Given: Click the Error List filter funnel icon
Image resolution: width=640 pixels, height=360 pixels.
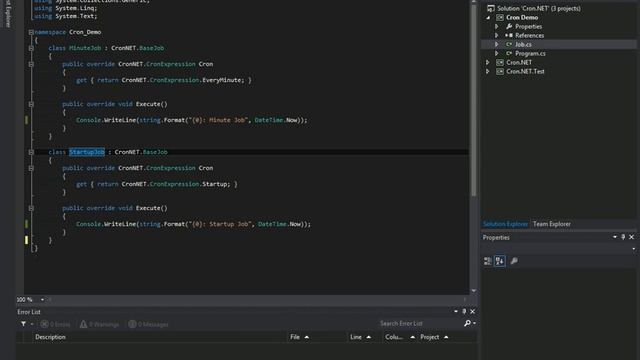Looking at the screenshot, I should tap(24, 324).
